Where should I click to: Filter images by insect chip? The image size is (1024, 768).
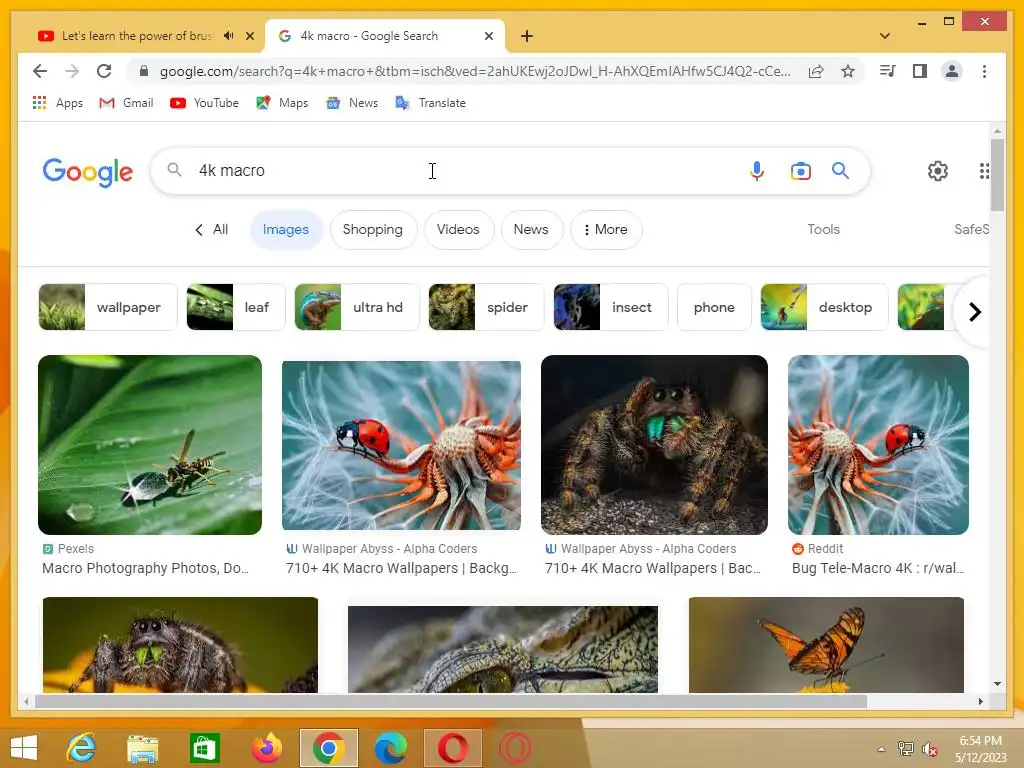click(611, 307)
